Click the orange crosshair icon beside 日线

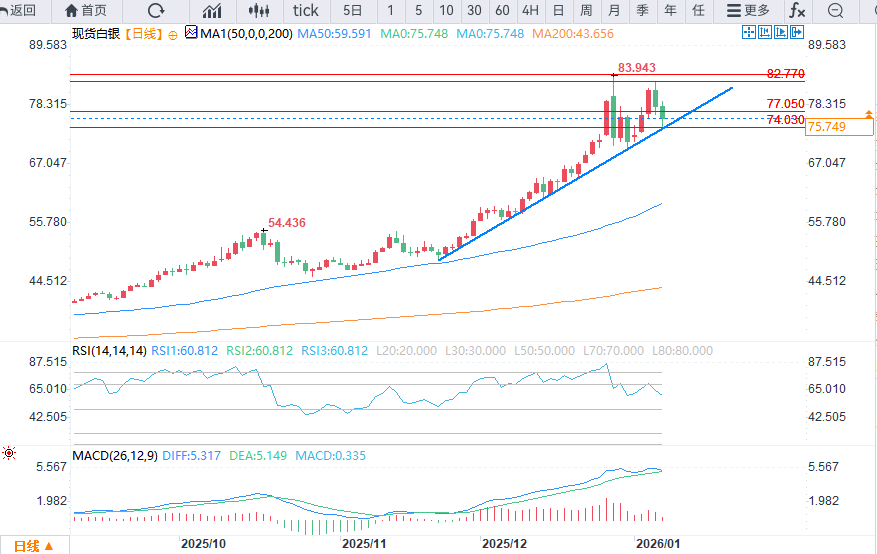pos(173,35)
